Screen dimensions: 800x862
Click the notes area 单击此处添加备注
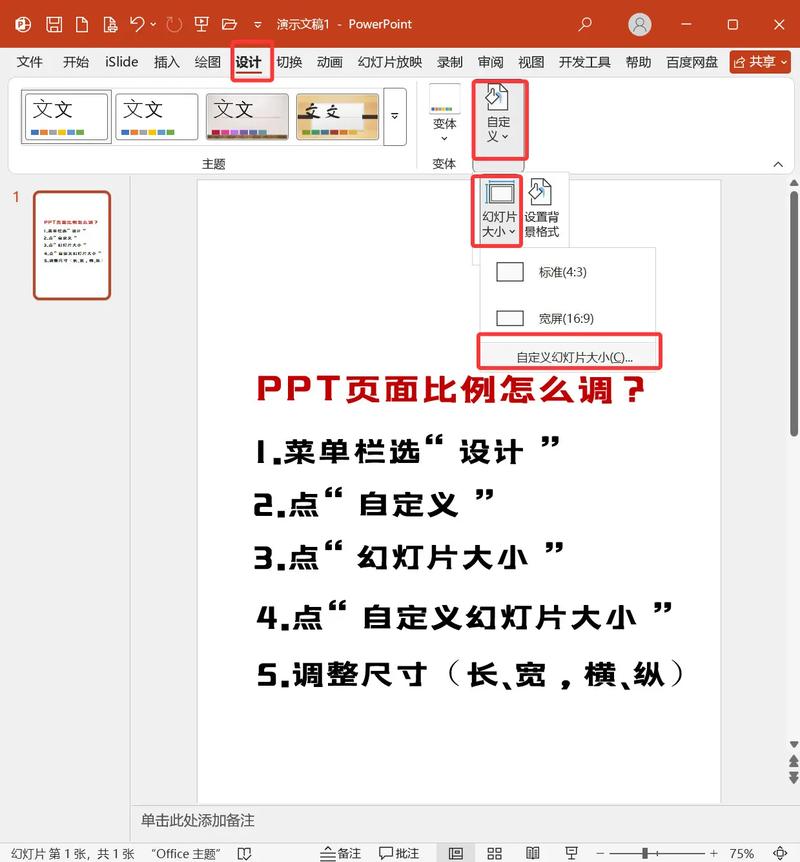[198, 821]
